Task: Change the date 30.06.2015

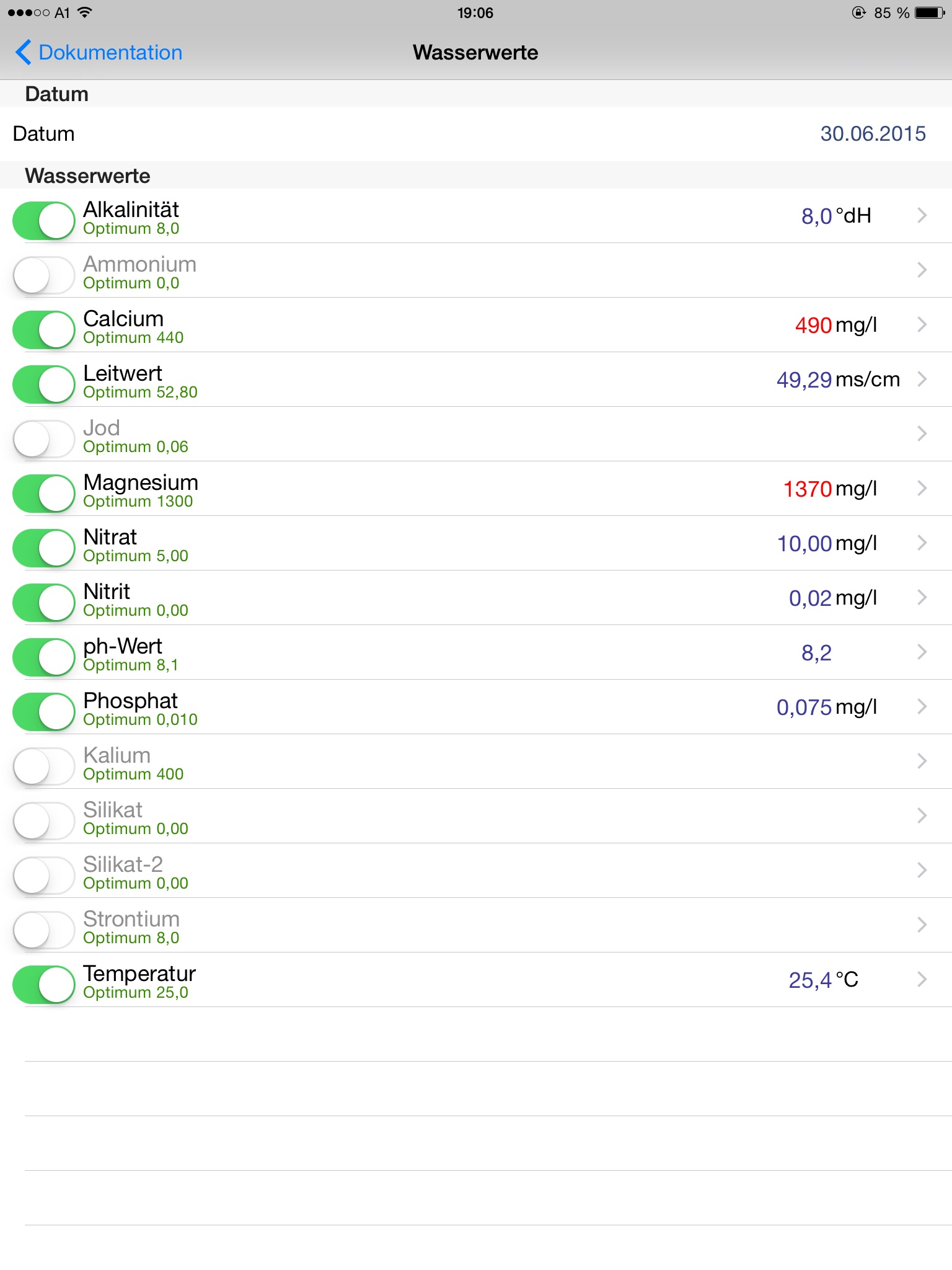Action: point(872,134)
